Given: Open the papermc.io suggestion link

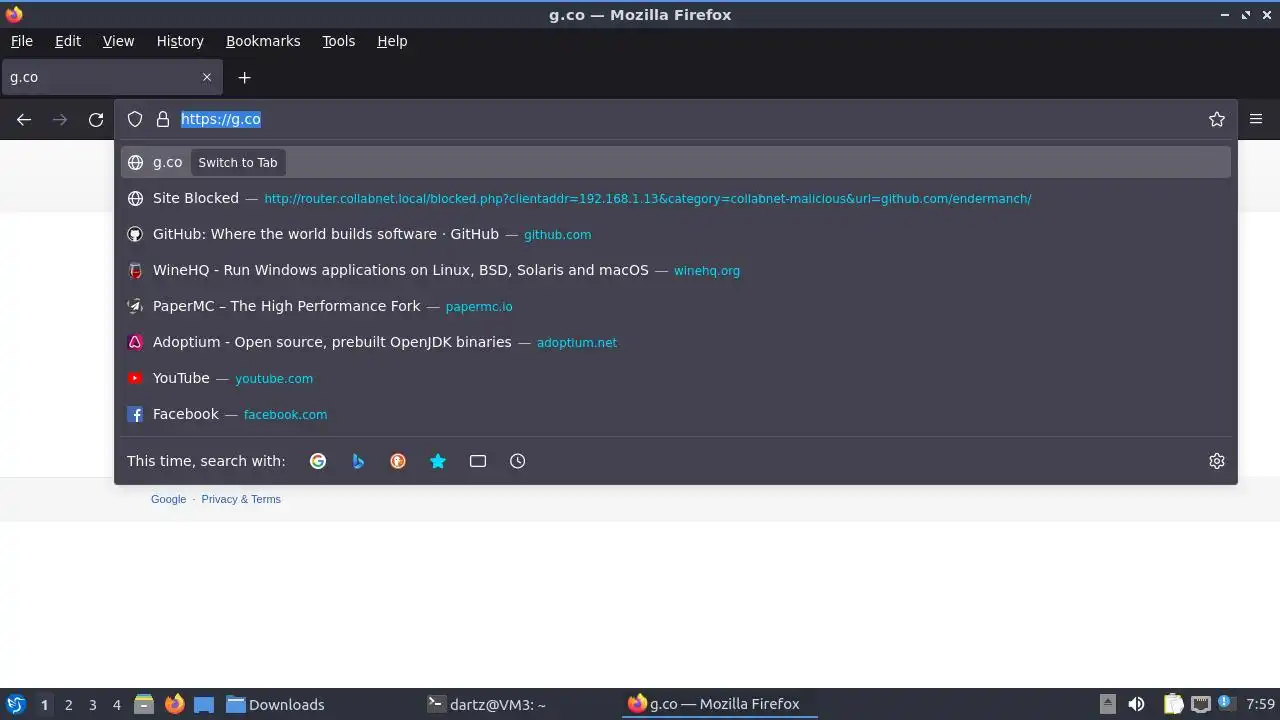Looking at the screenshot, I should 479,307.
